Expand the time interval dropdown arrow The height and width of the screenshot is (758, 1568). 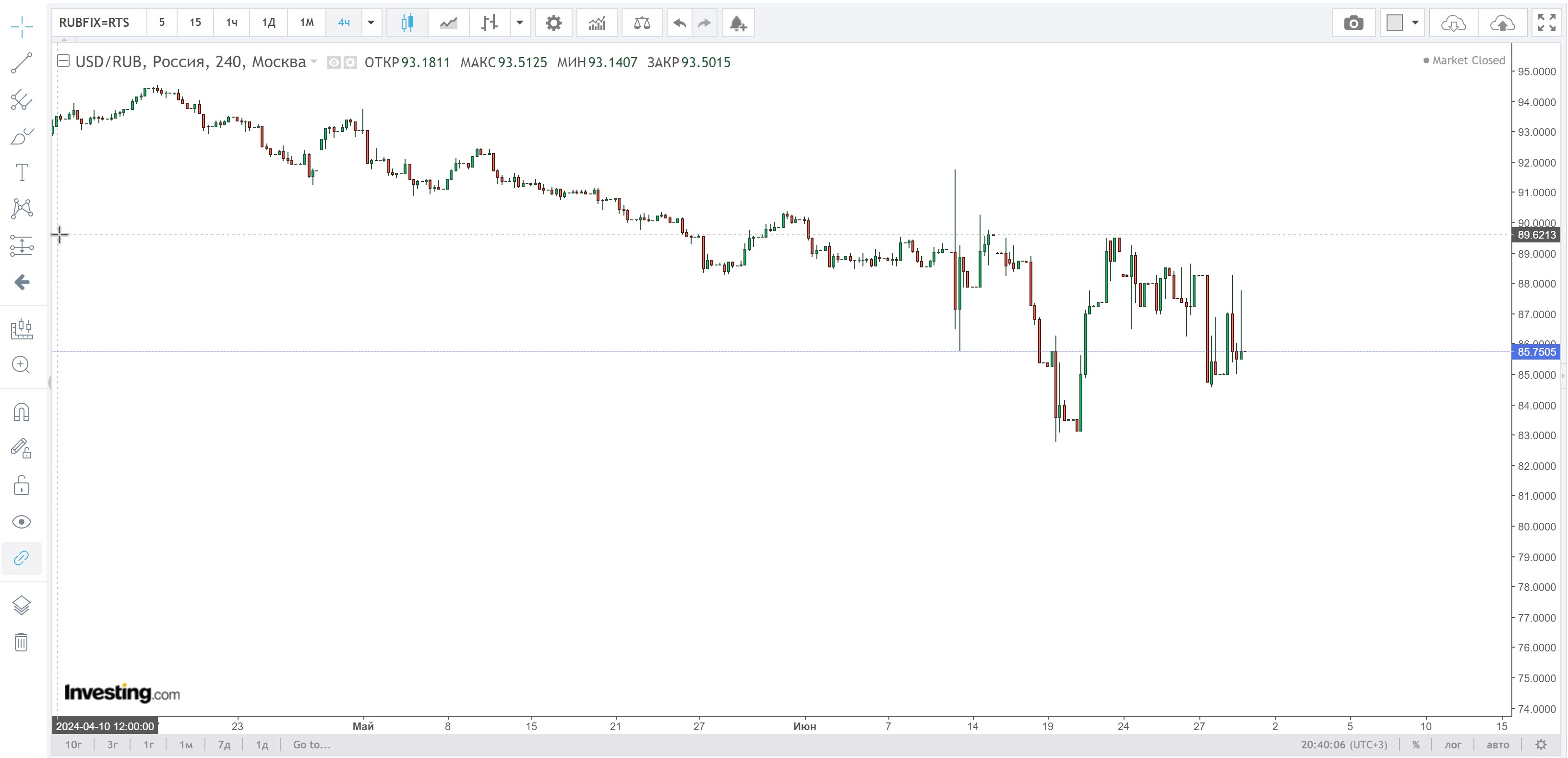tap(371, 23)
